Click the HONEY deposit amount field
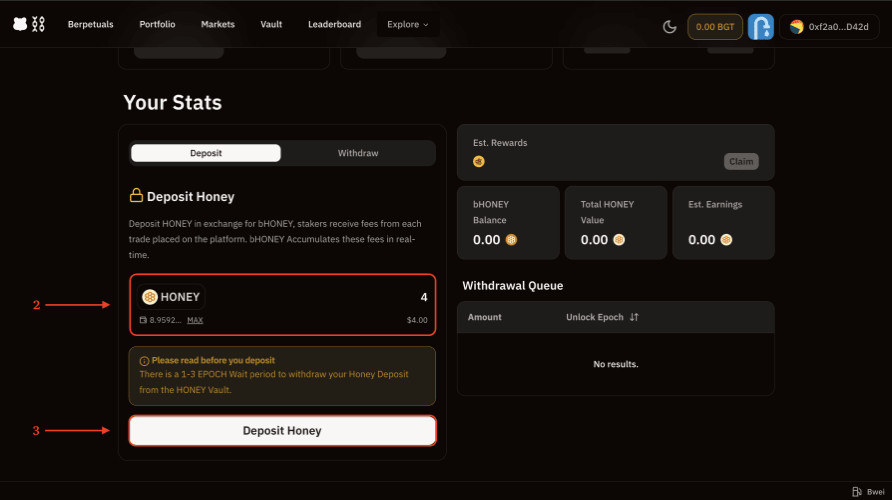The height and width of the screenshot is (500, 892). pyautogui.click(x=340, y=297)
